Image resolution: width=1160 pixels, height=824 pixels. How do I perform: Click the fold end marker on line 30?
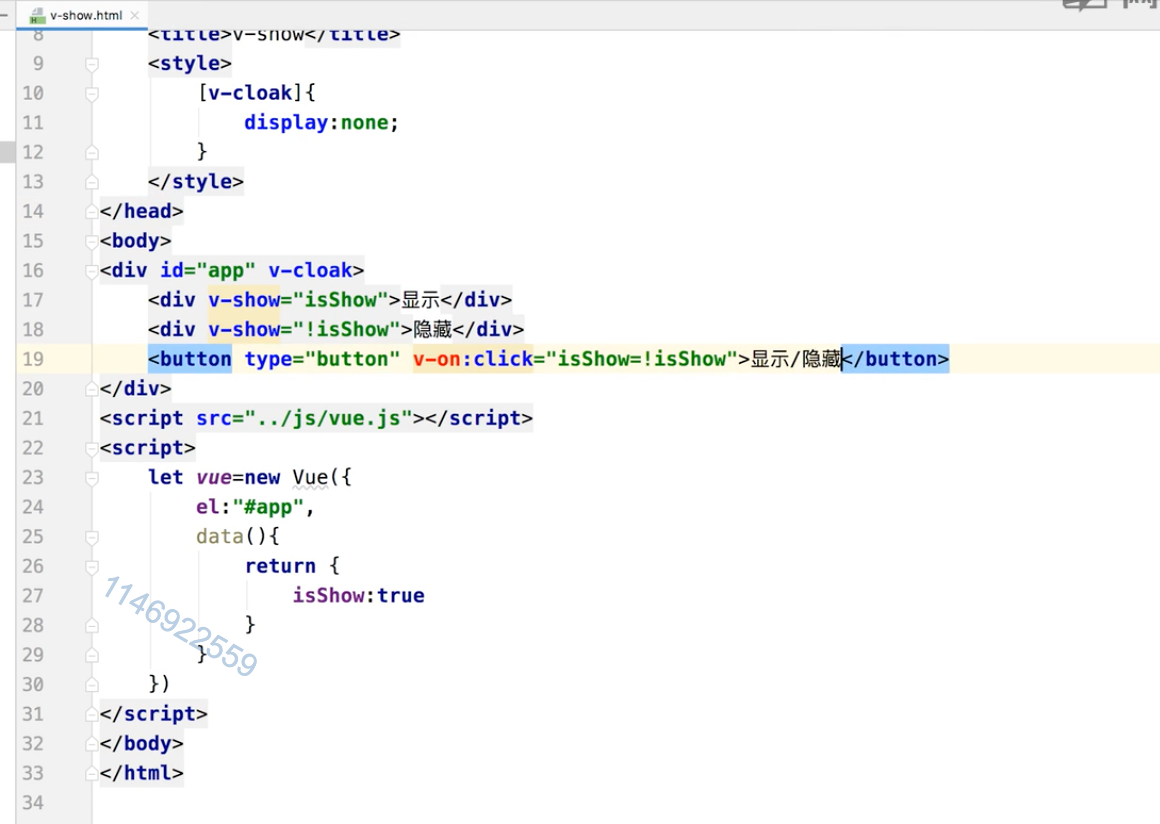[x=92, y=686]
